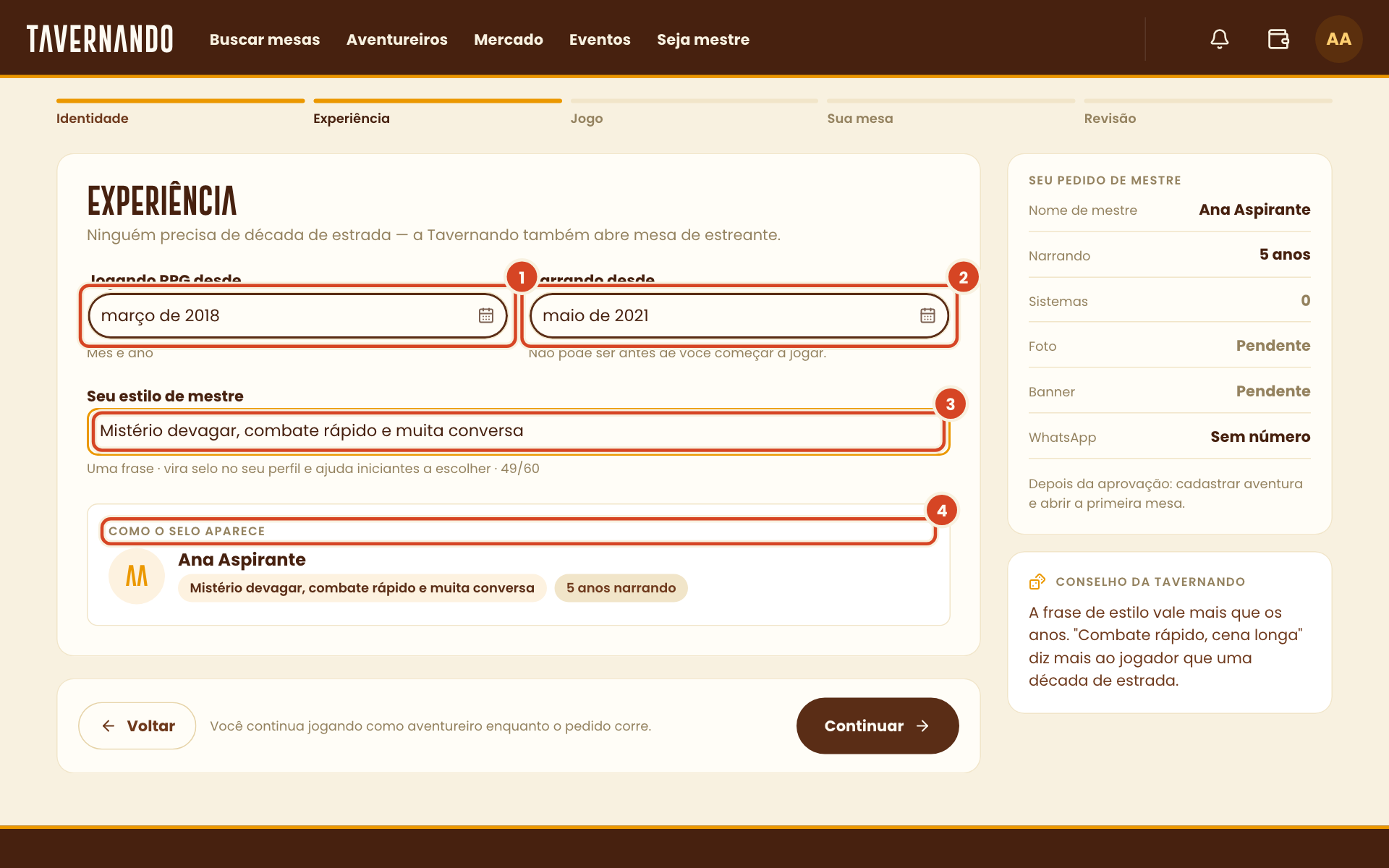Click the Conselho da Tavernando tip text
The image size is (1389, 868).
pyautogui.click(x=1165, y=647)
